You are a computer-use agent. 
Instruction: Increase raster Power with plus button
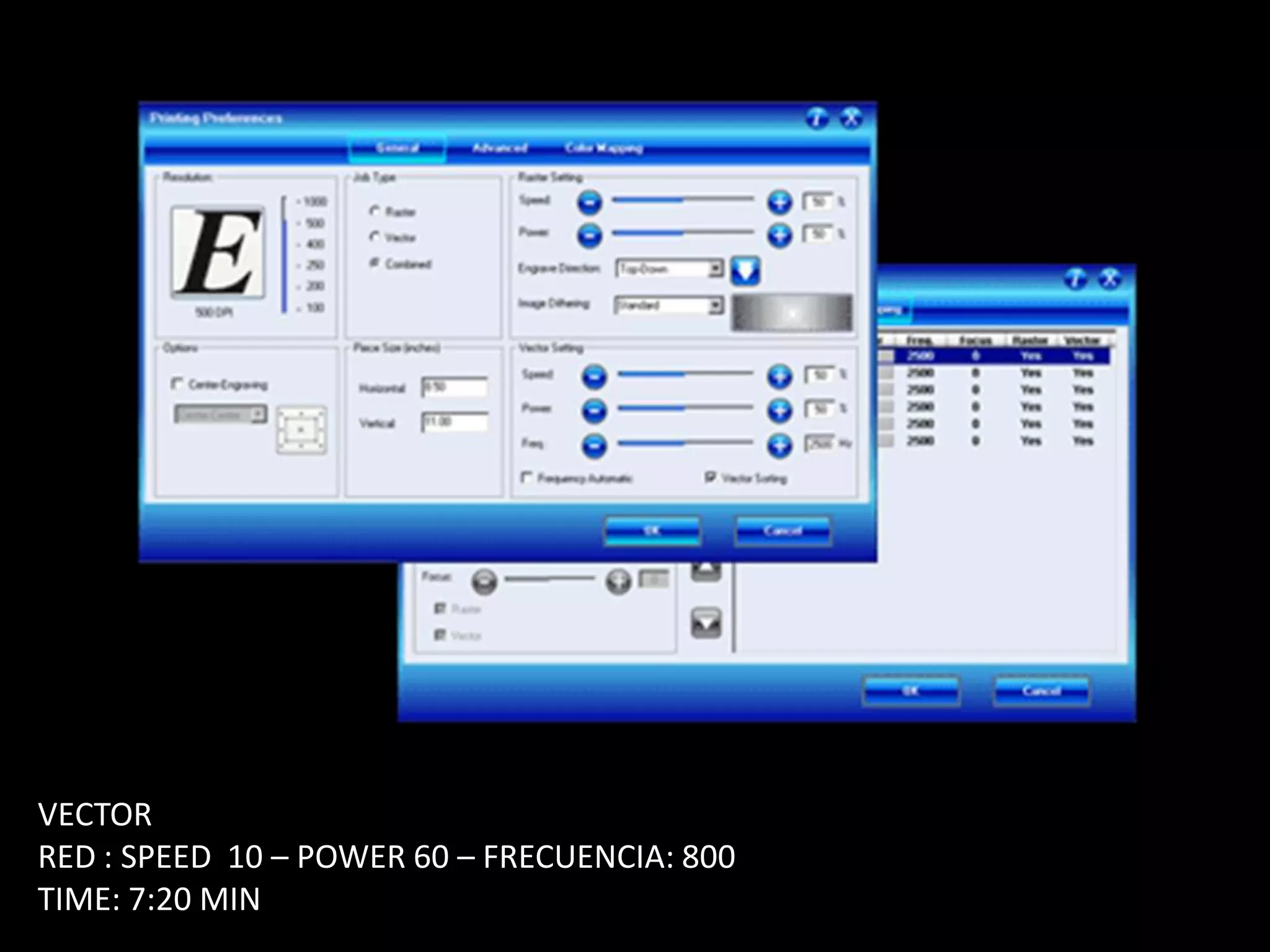coord(779,236)
